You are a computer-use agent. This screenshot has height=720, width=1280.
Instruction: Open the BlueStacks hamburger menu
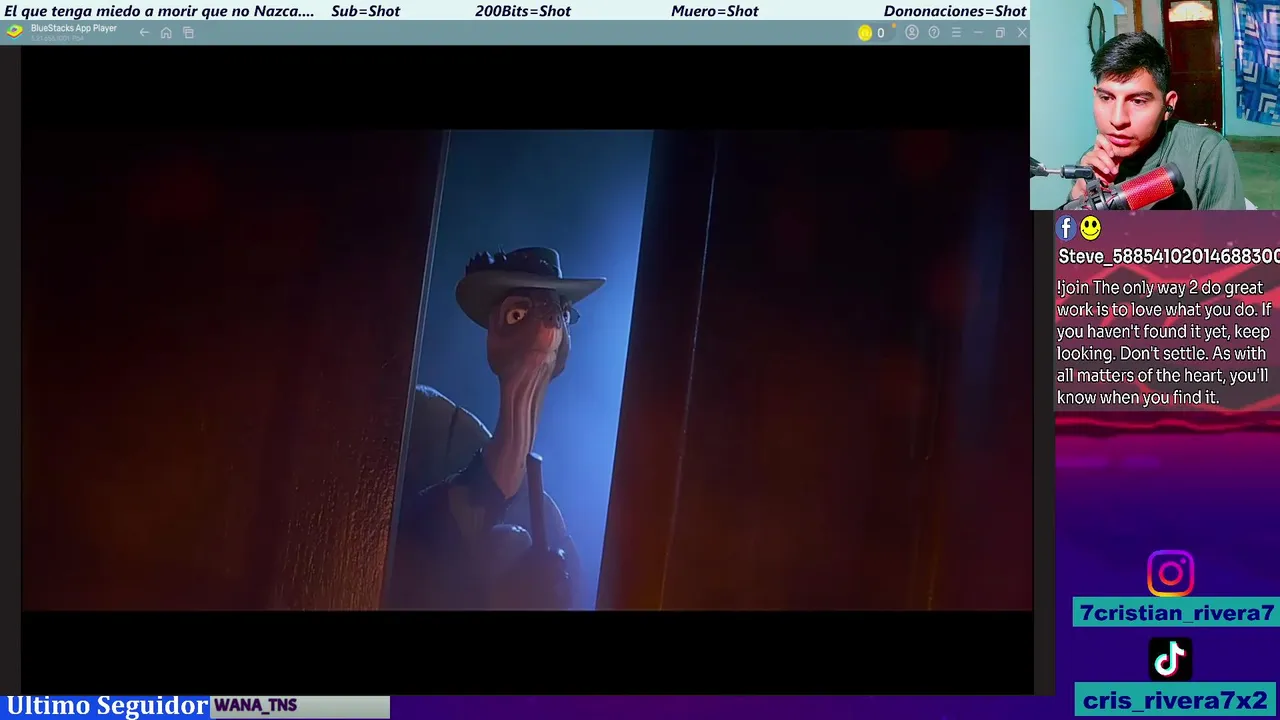coord(956,33)
